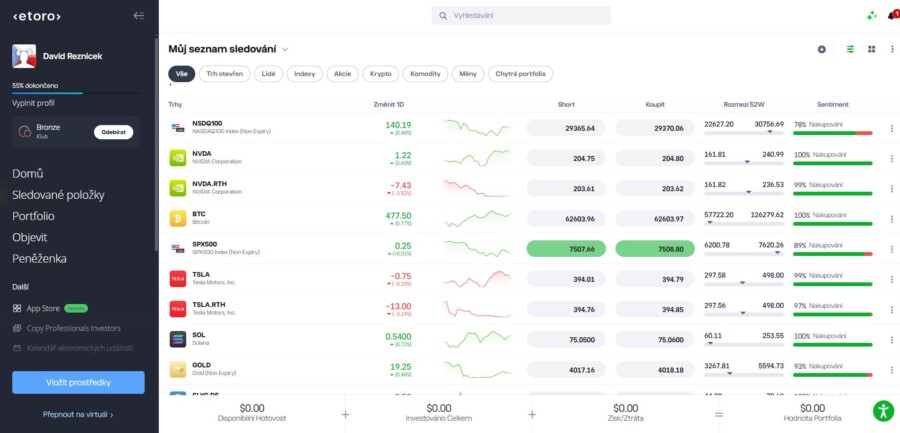The image size is (900, 433).
Task: Open the SOL row options menu
Action: coord(891,339)
